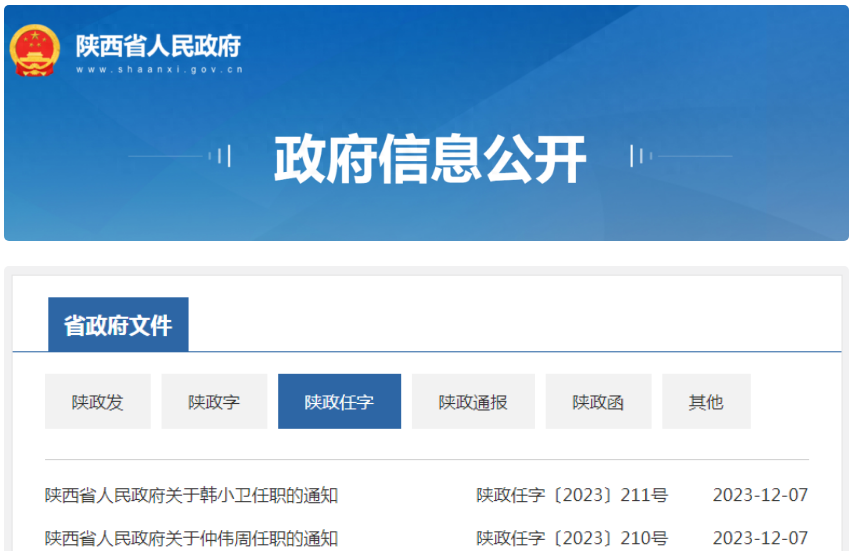Open the 韩小卫任职的通知 document
The height and width of the screenshot is (551, 852).
(x=191, y=495)
